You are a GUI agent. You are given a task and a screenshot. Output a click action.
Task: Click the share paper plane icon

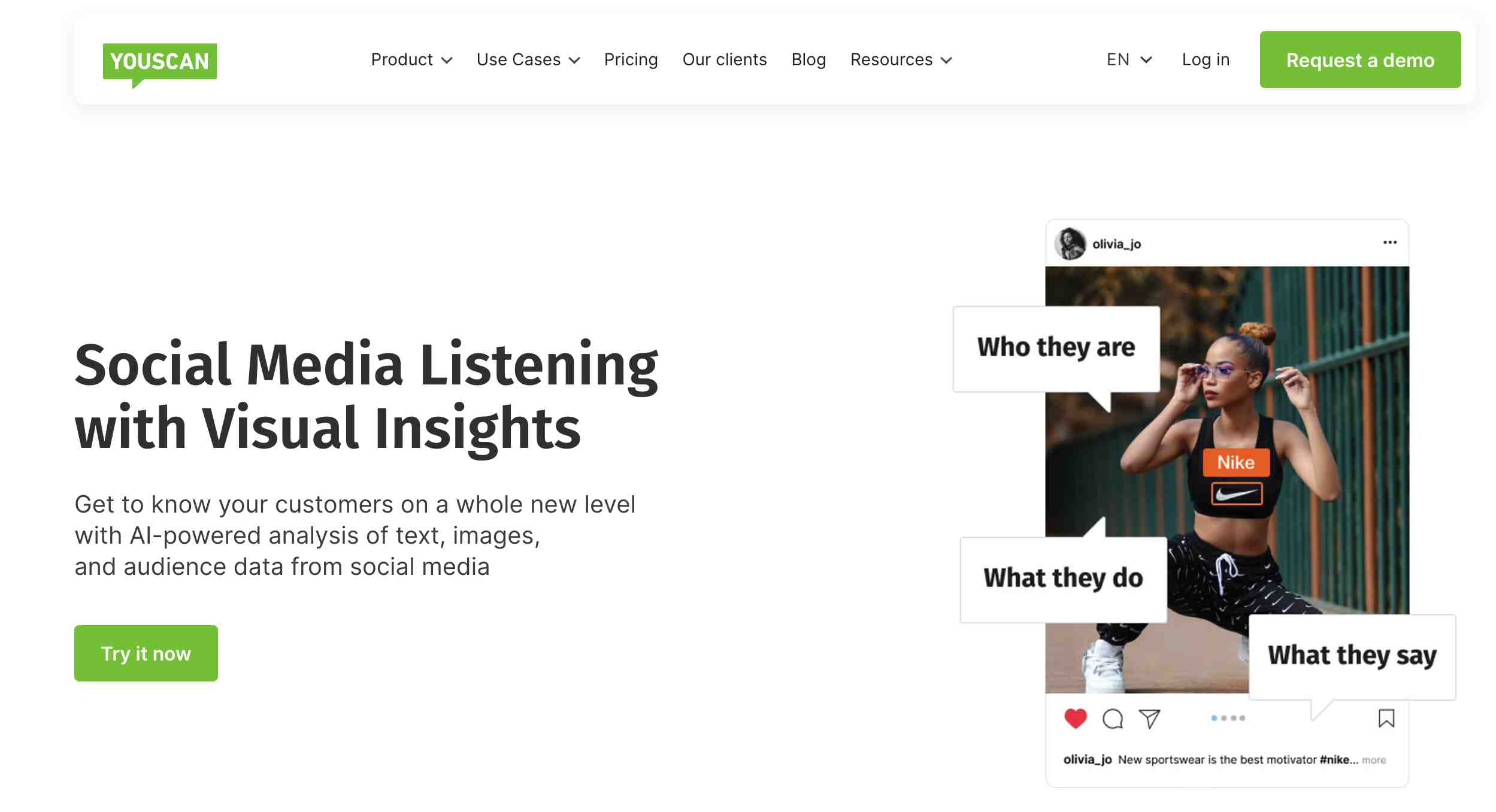point(1149,719)
